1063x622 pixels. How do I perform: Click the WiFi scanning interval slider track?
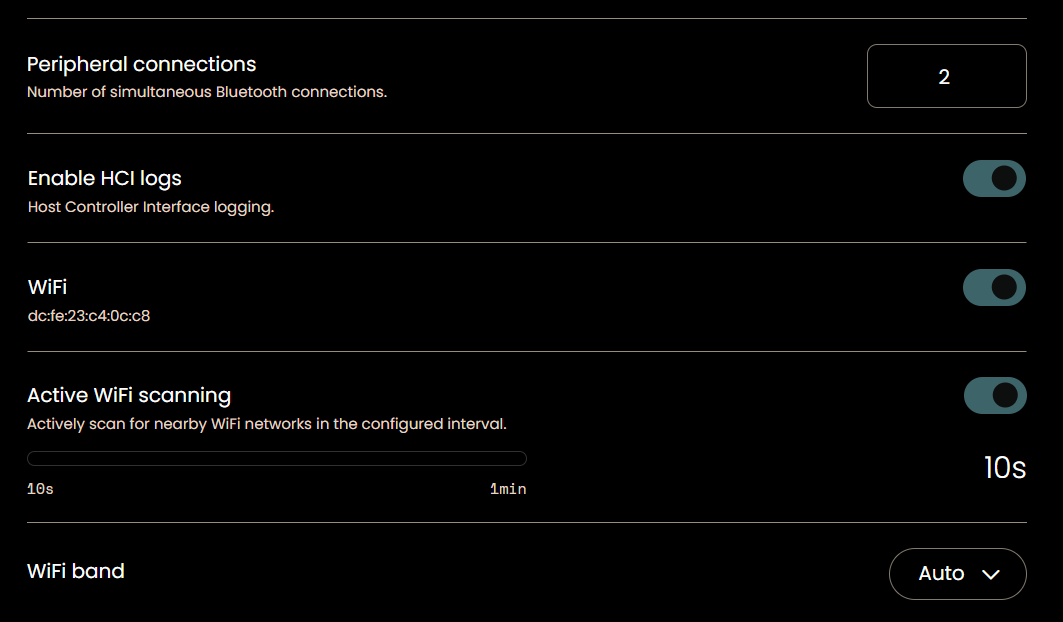pyautogui.click(x=277, y=459)
